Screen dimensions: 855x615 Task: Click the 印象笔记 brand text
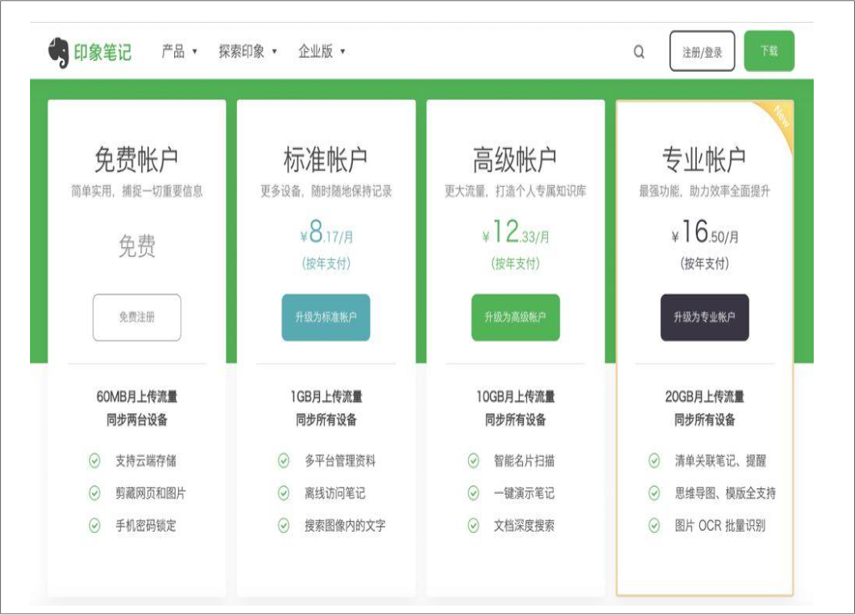(x=103, y=53)
